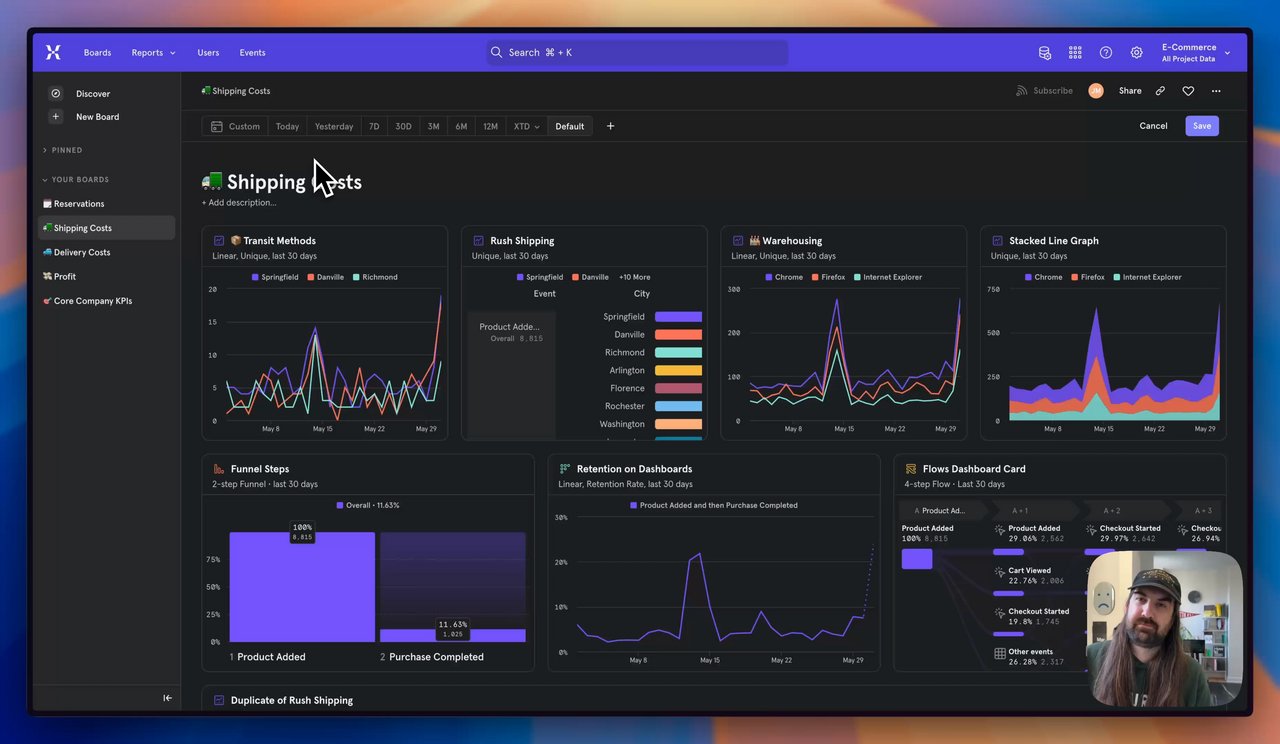This screenshot has width=1280, height=744.
Task: Select the 3M date range
Action: click(x=433, y=126)
